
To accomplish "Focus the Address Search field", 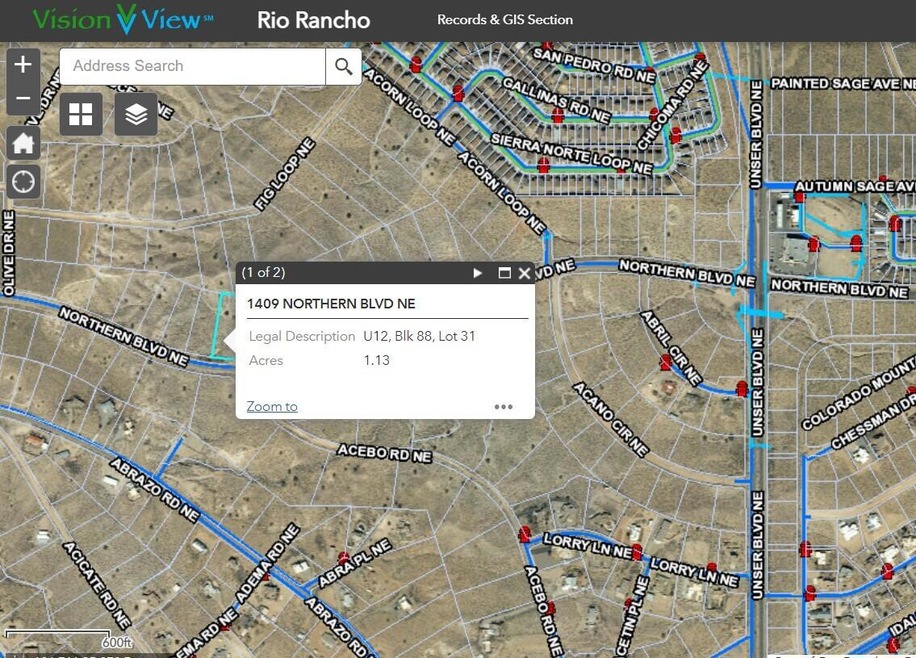I will [x=192, y=66].
